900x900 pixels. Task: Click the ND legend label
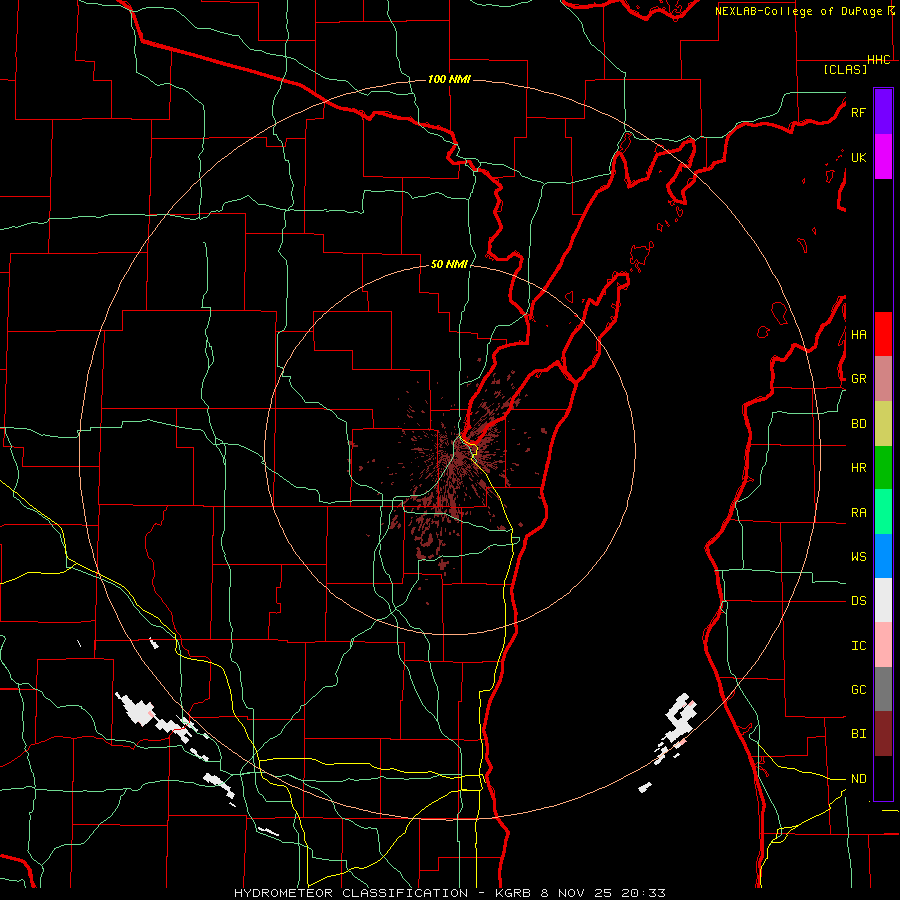[858, 778]
